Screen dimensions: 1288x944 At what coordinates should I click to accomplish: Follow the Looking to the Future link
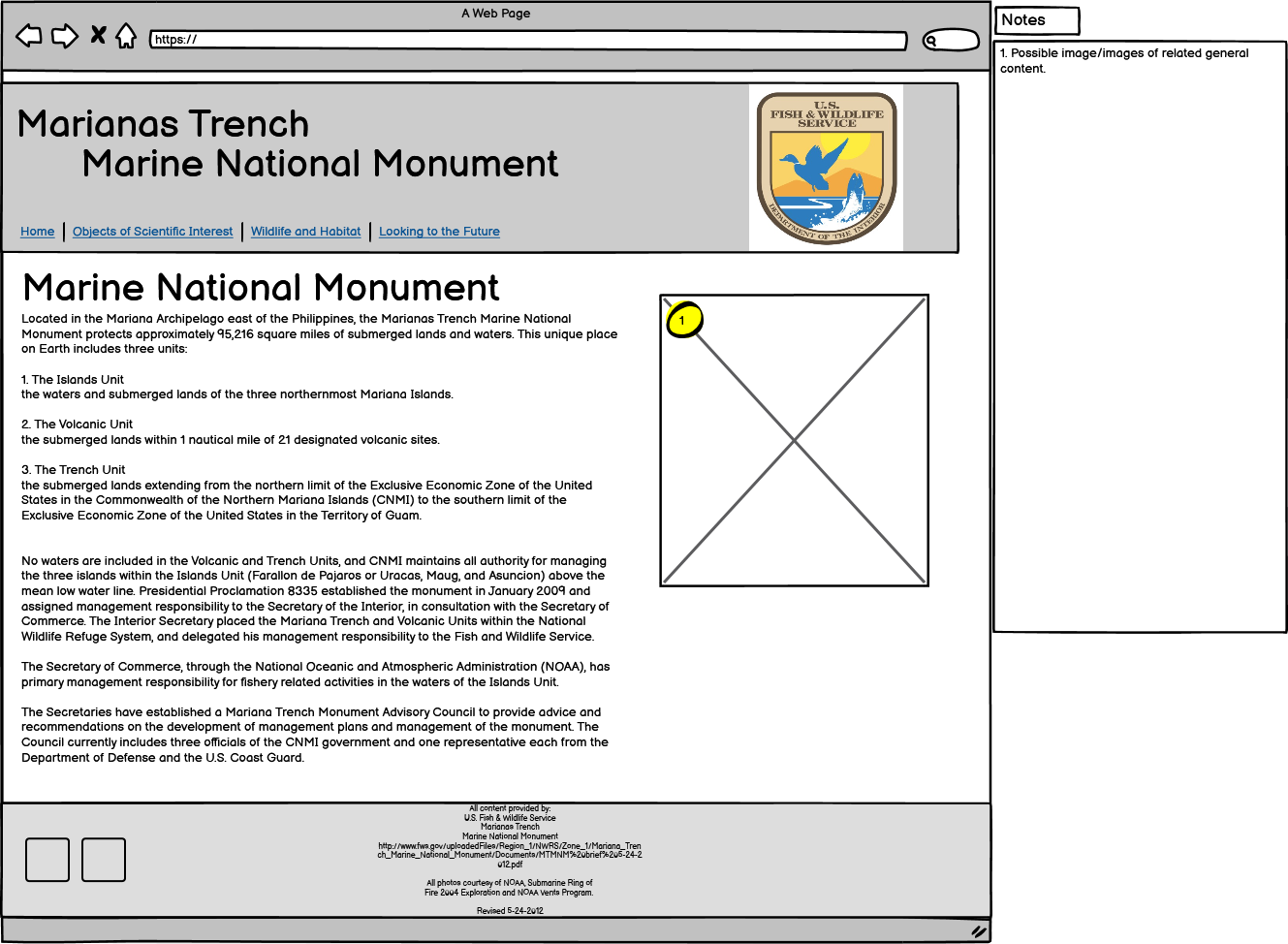click(439, 232)
